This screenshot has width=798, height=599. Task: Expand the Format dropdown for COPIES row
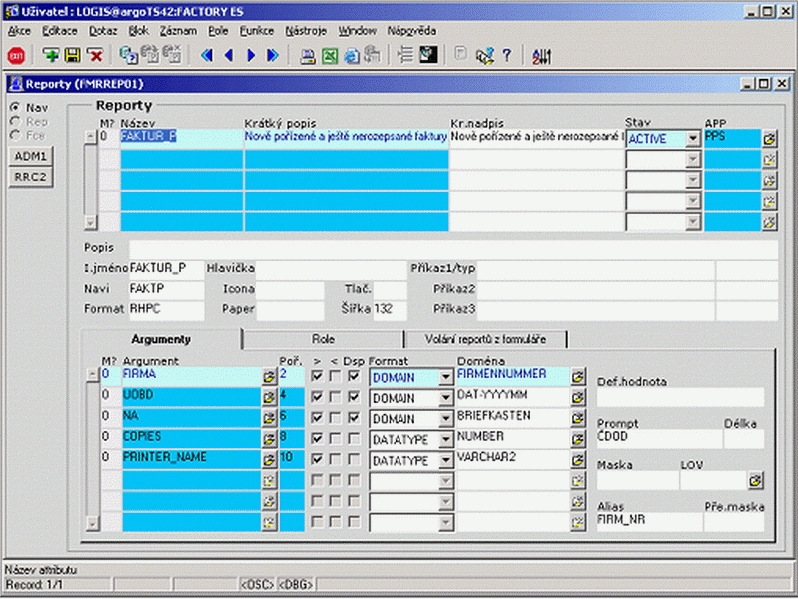445,439
